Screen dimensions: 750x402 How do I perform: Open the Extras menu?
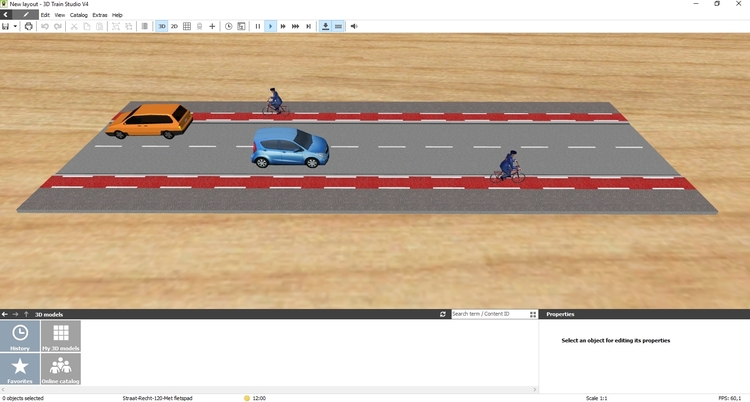pyautogui.click(x=100, y=15)
